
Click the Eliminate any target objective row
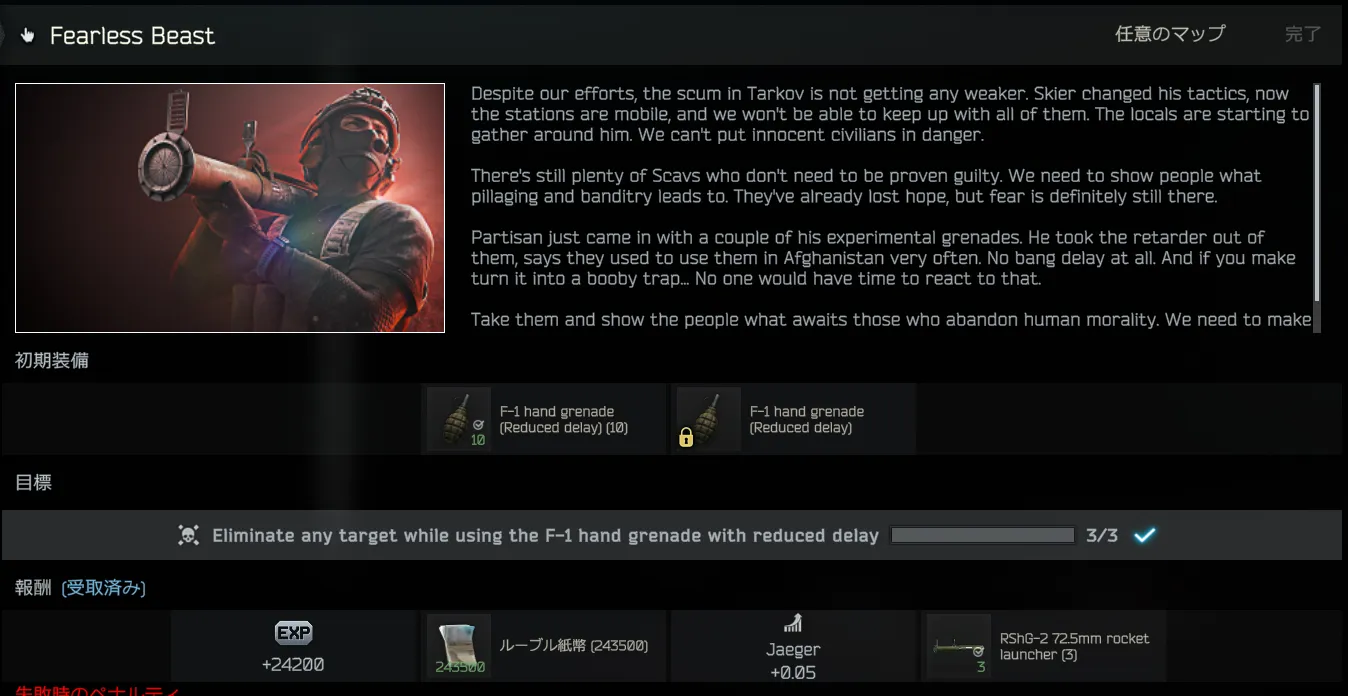672,535
